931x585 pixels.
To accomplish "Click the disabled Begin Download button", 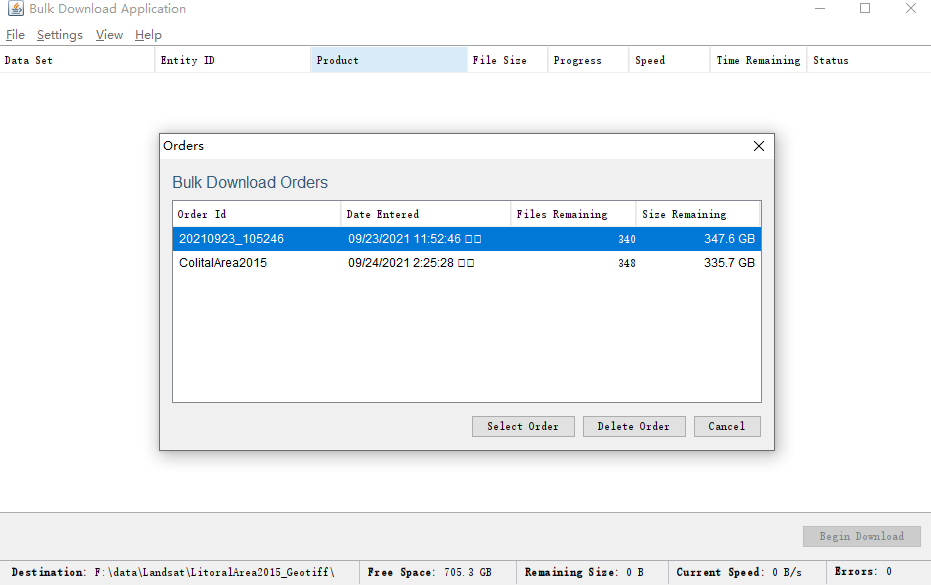I will (x=862, y=536).
